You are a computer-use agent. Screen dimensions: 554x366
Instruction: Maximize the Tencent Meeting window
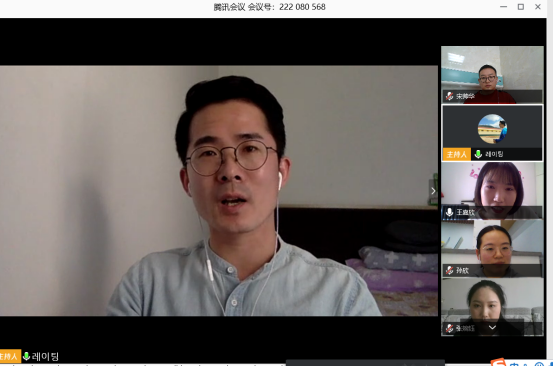click(x=520, y=7)
